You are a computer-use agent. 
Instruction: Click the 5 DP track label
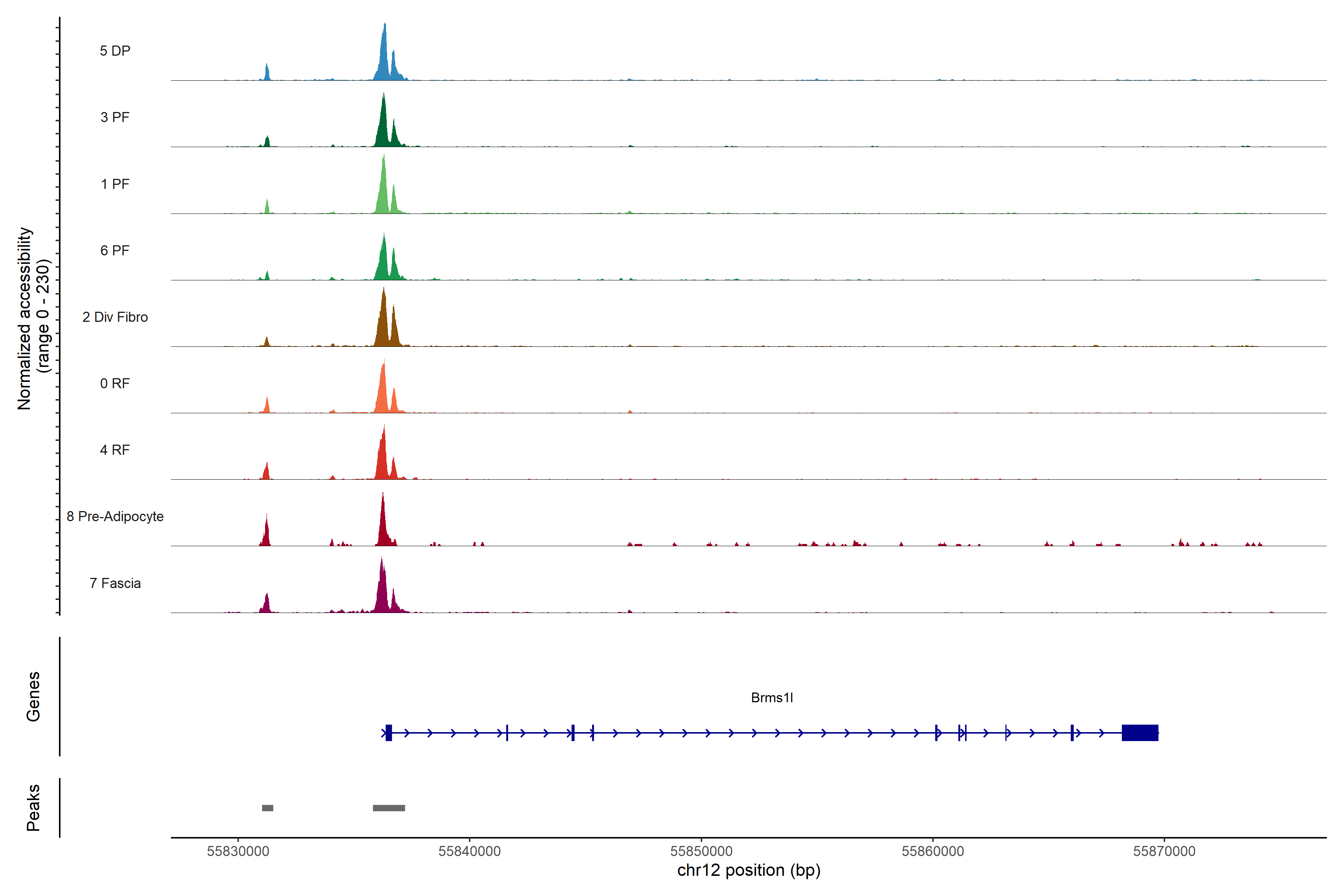[115, 51]
